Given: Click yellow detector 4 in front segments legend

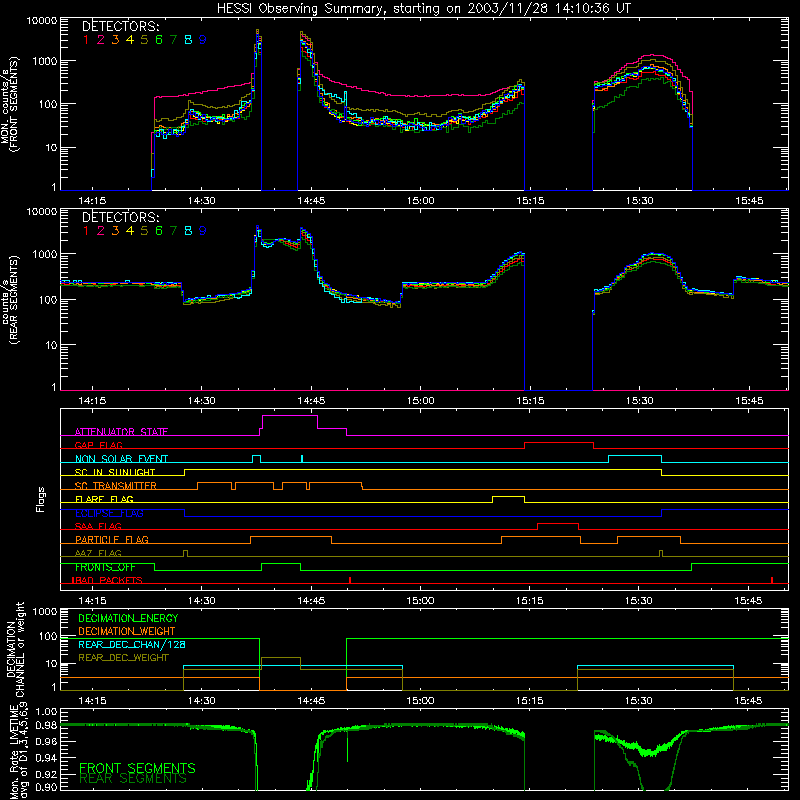Looking at the screenshot, I should click(x=130, y=40).
